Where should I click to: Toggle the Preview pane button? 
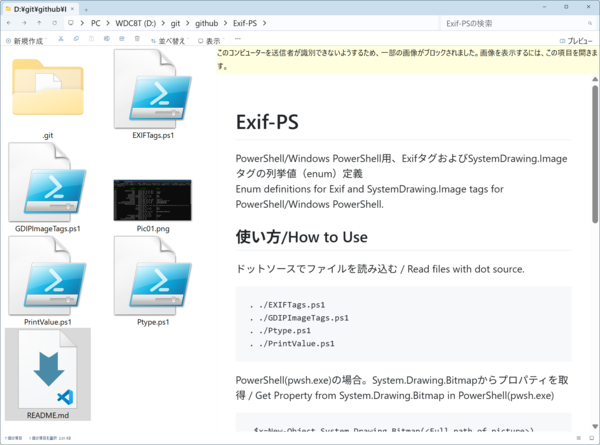click(576, 41)
